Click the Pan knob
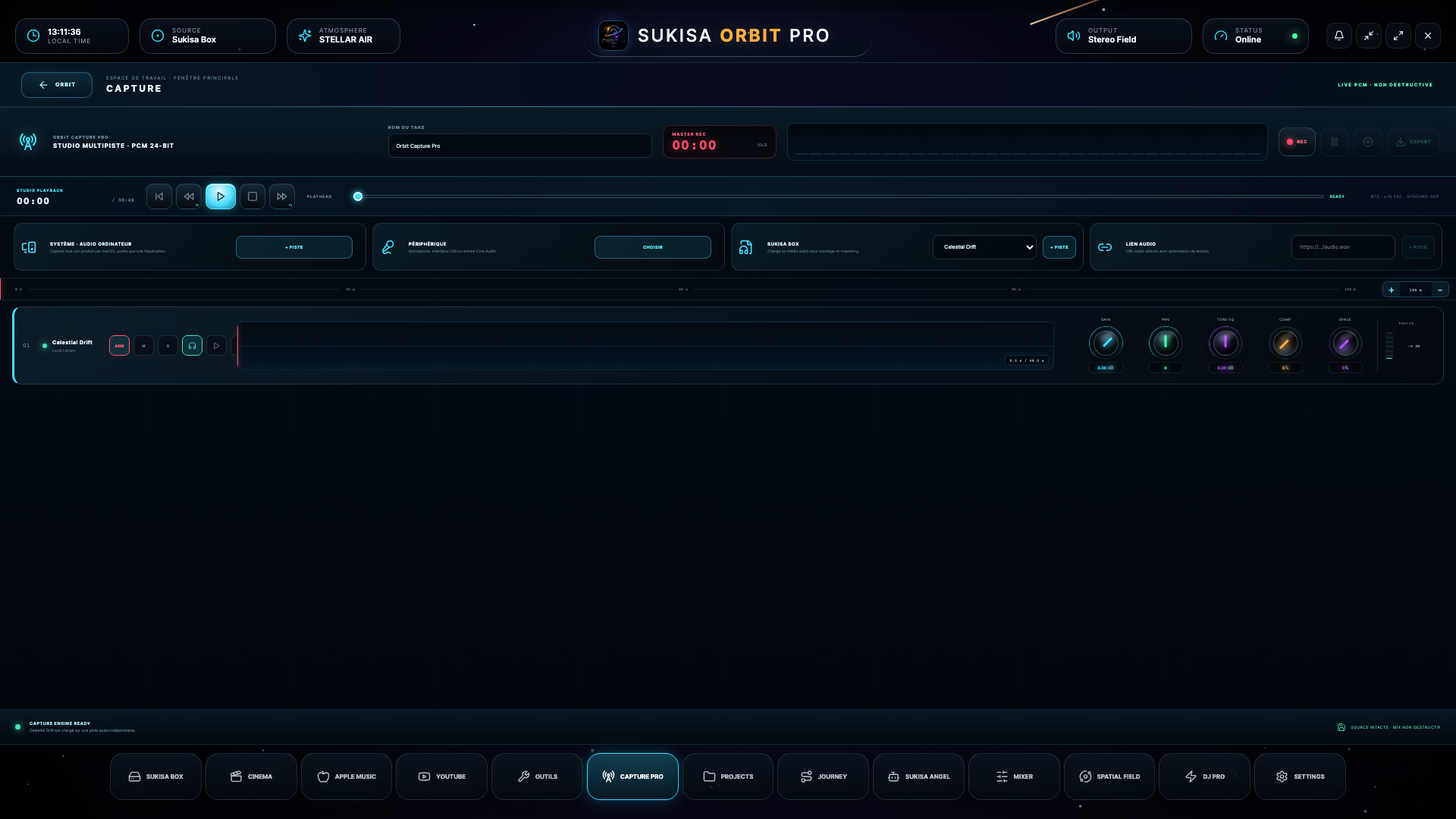The height and width of the screenshot is (819, 1456). pyautogui.click(x=1166, y=343)
